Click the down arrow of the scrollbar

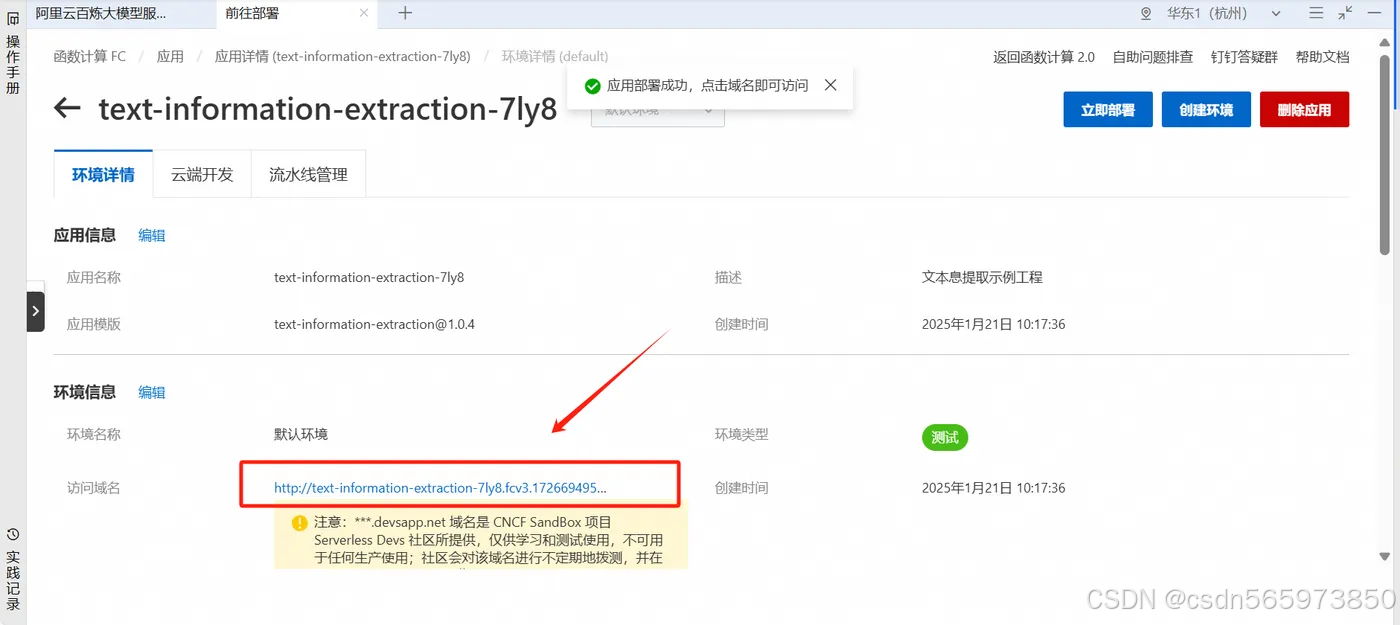1385,556
